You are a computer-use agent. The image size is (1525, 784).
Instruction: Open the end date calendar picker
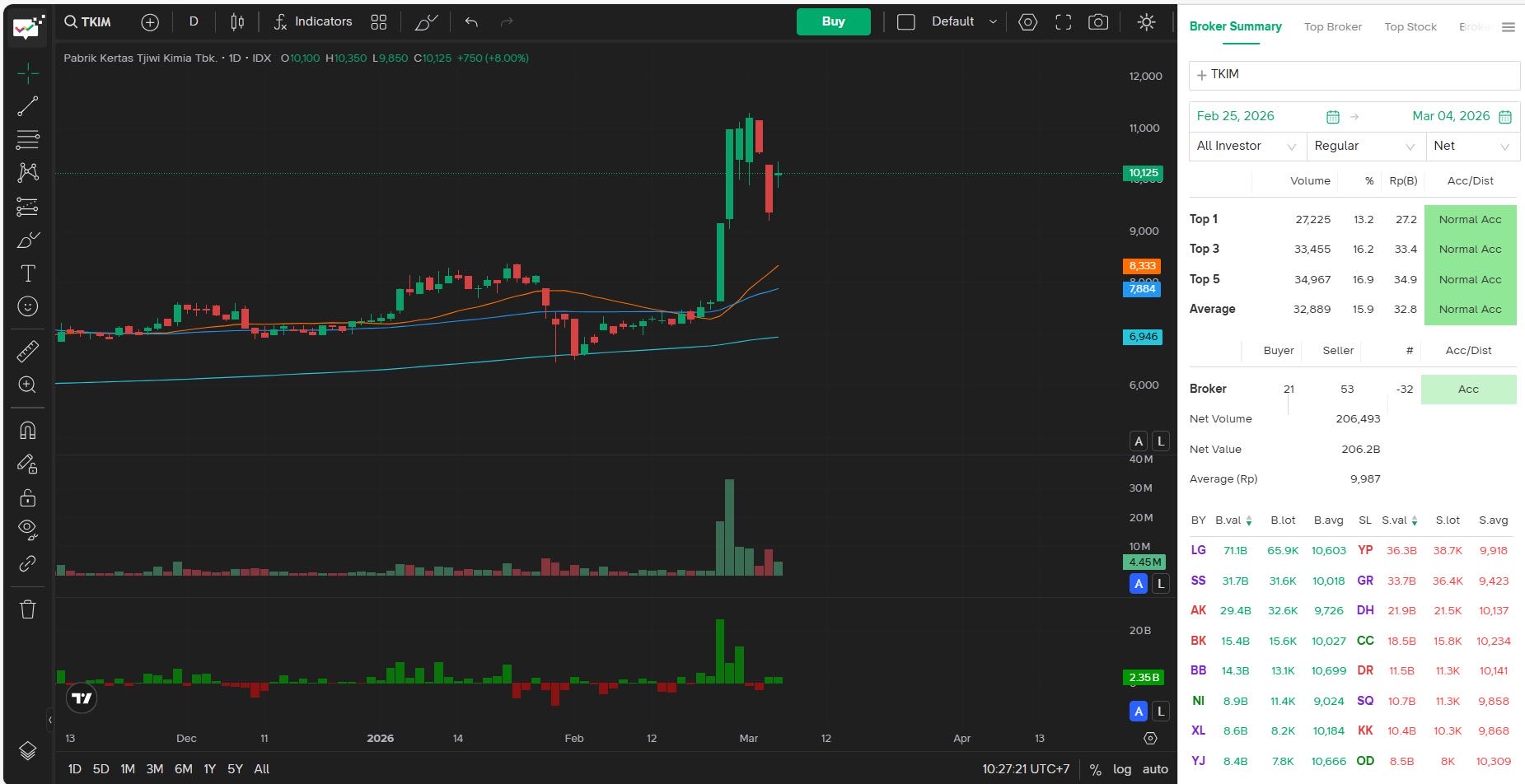pyautogui.click(x=1505, y=117)
